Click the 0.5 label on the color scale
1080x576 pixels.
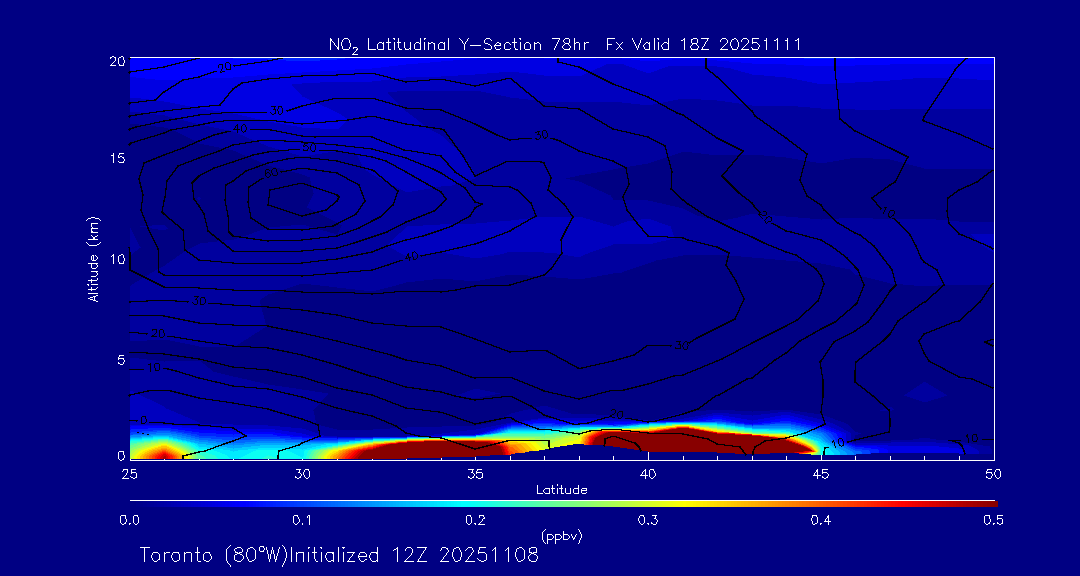click(994, 520)
